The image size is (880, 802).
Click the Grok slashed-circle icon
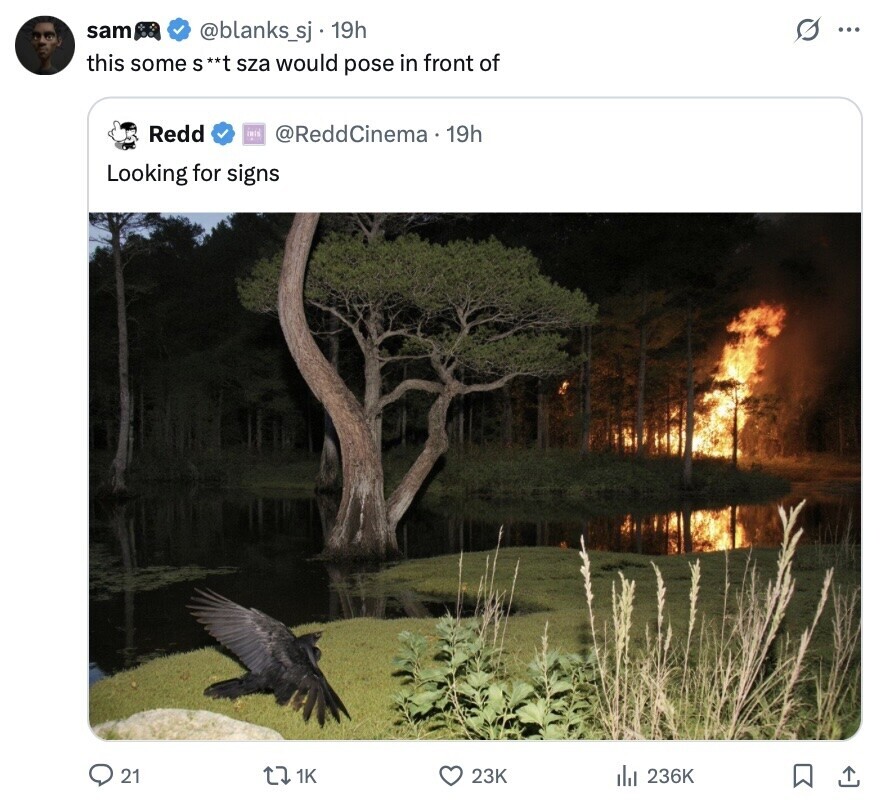pos(805,31)
